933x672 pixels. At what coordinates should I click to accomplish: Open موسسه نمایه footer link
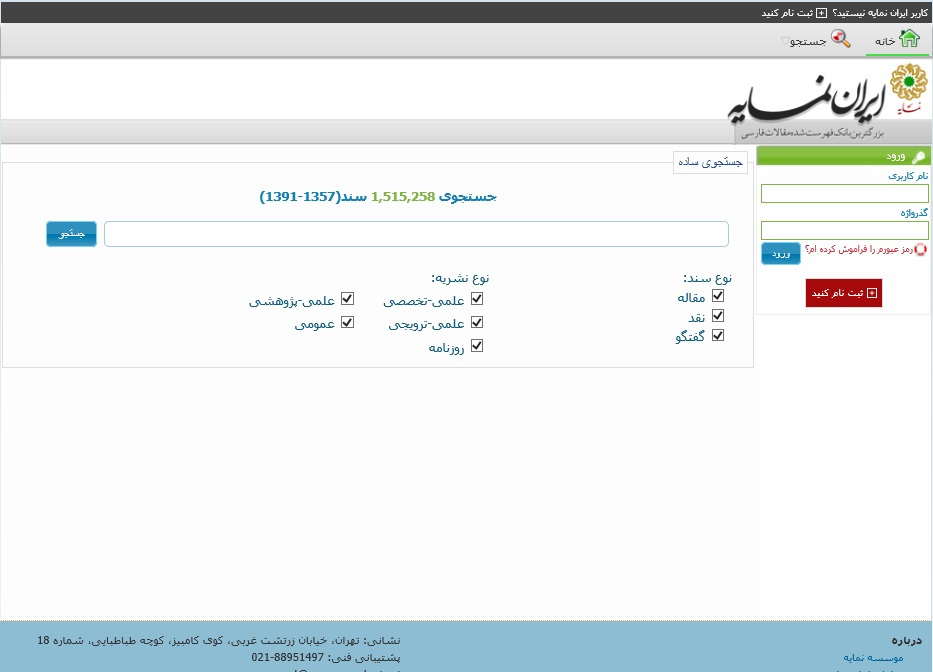click(x=873, y=658)
